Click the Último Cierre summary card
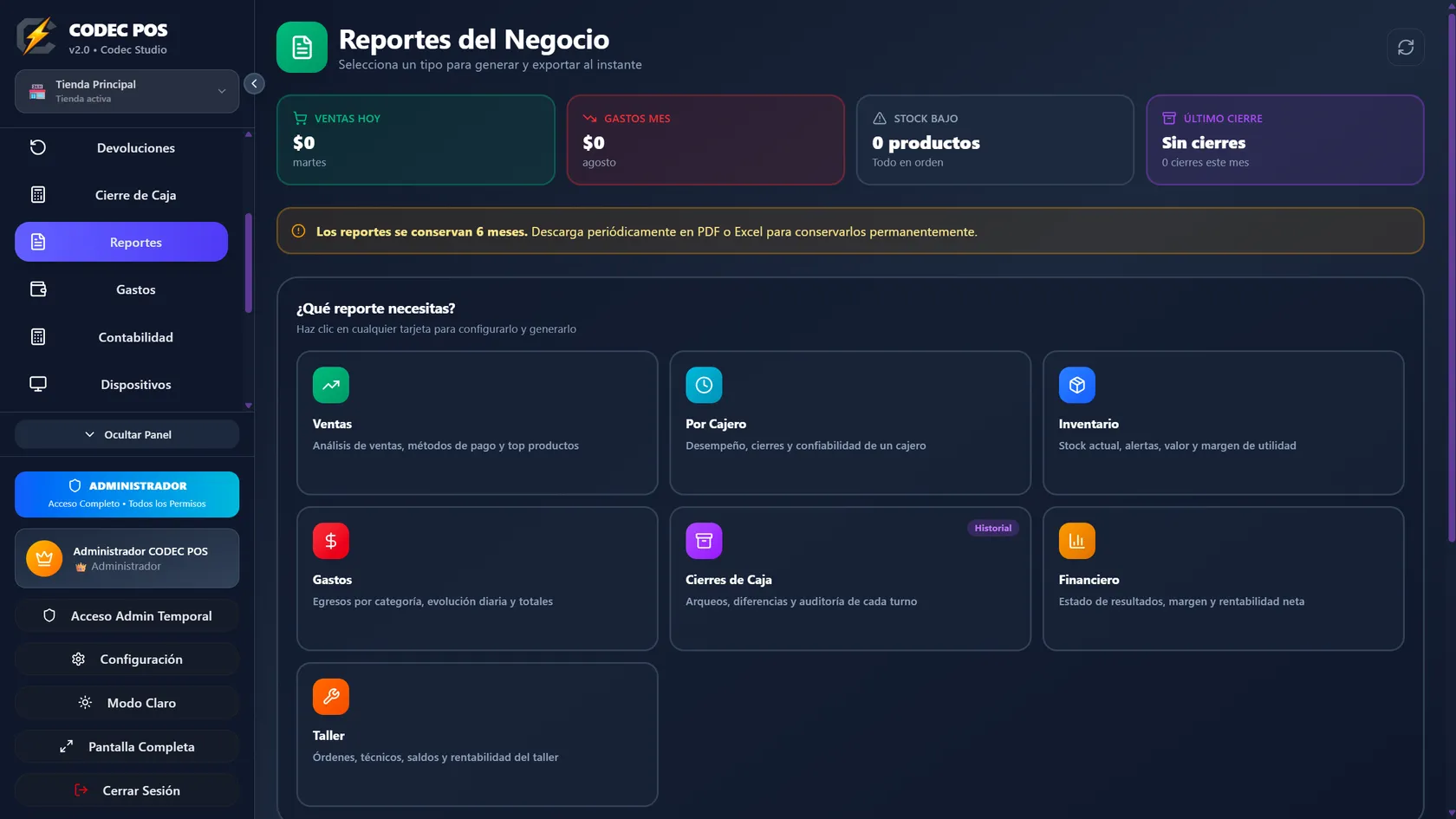 coord(1285,140)
